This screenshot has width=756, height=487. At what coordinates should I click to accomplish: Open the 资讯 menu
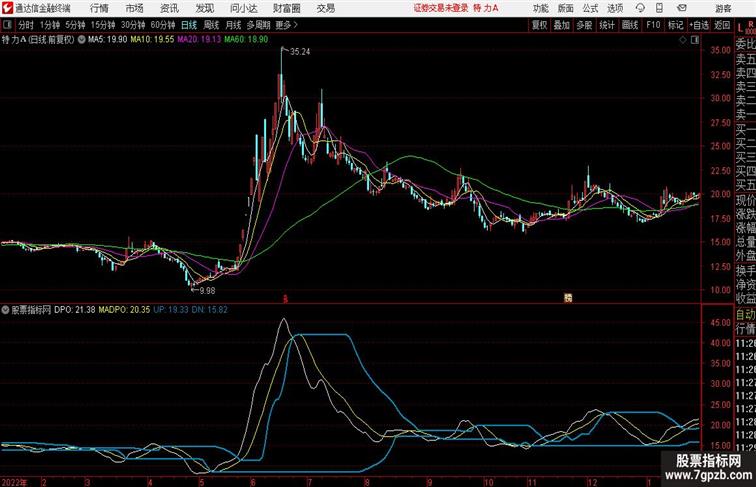169,8
